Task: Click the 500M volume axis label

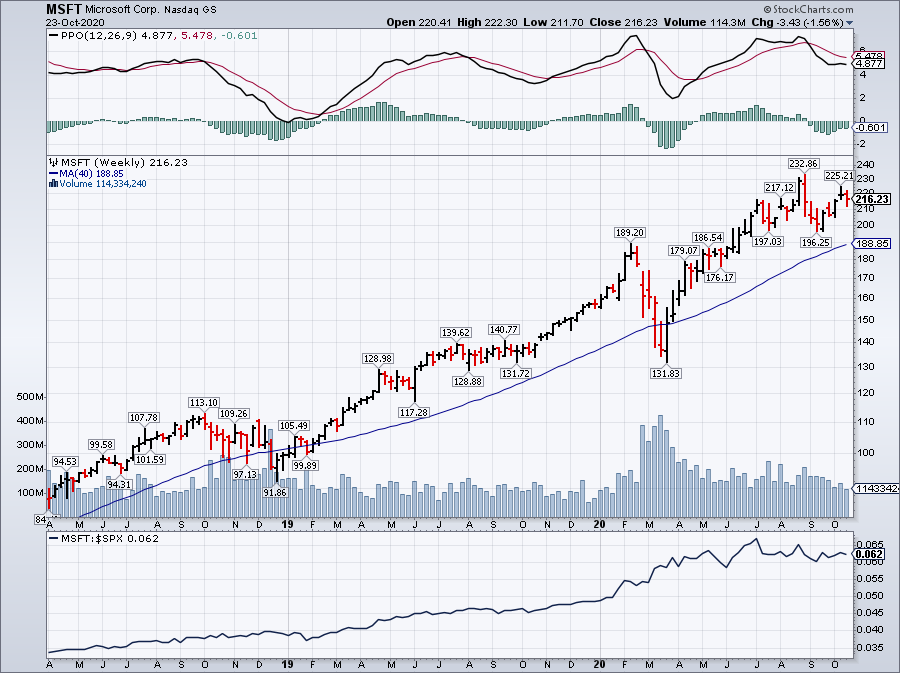Action: (x=32, y=397)
